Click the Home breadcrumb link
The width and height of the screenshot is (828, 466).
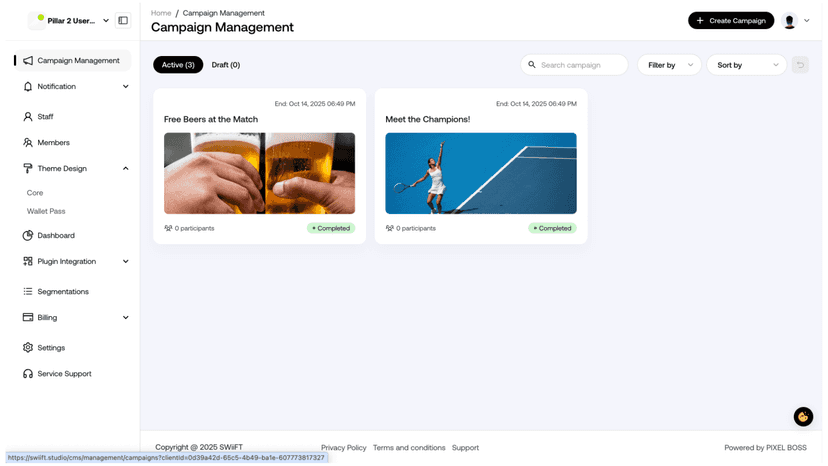click(161, 13)
